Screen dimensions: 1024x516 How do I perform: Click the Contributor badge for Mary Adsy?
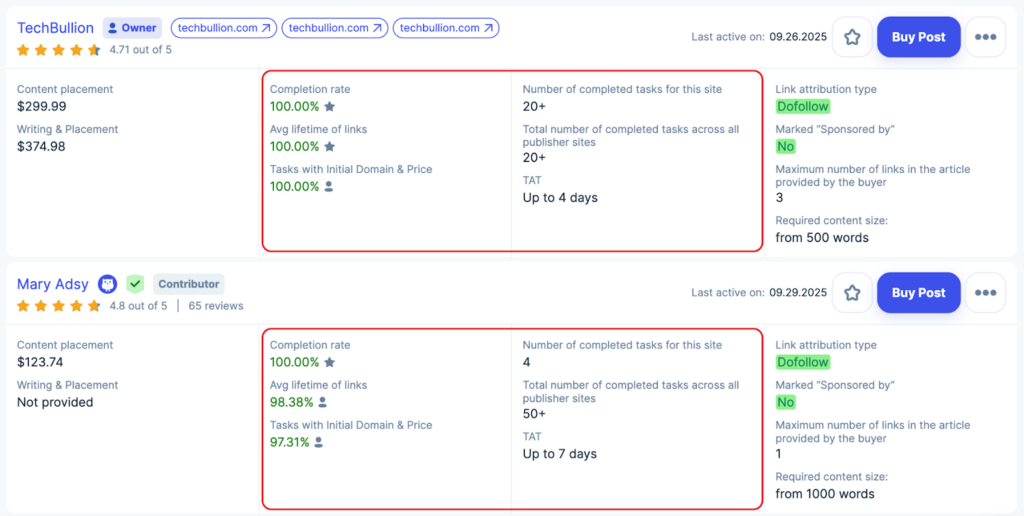pos(189,284)
